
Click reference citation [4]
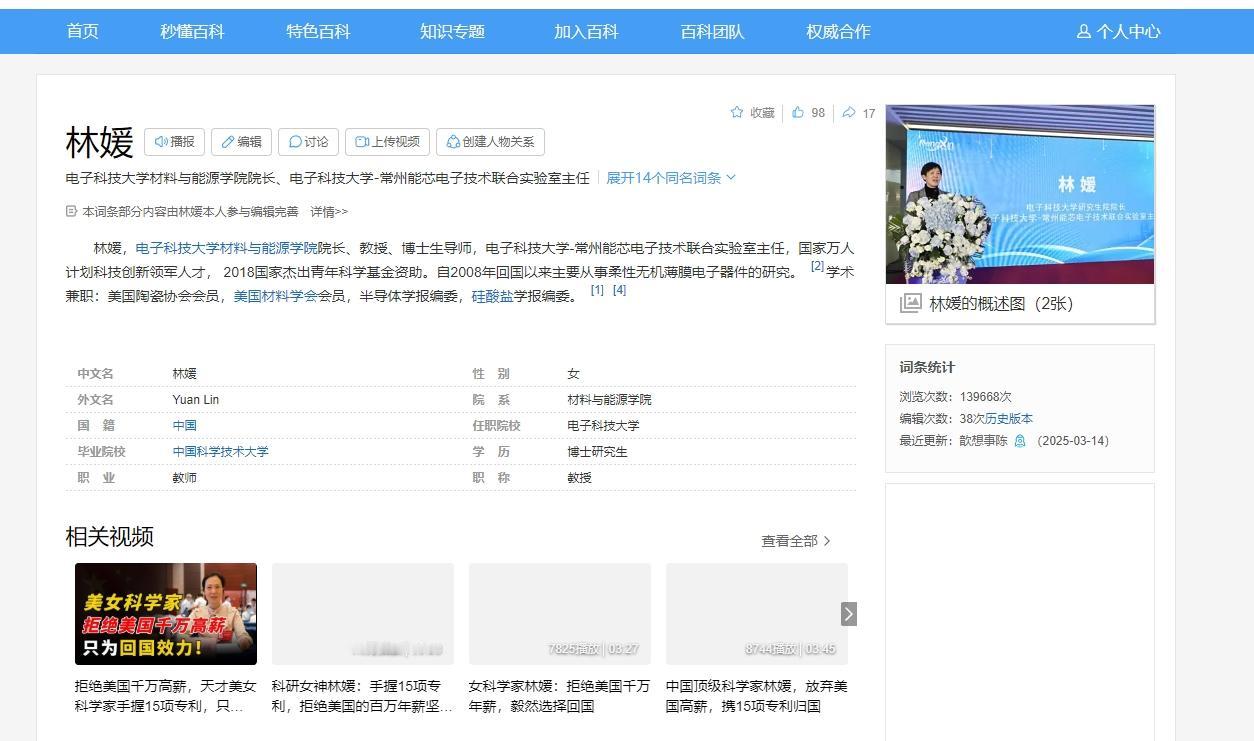[619, 290]
